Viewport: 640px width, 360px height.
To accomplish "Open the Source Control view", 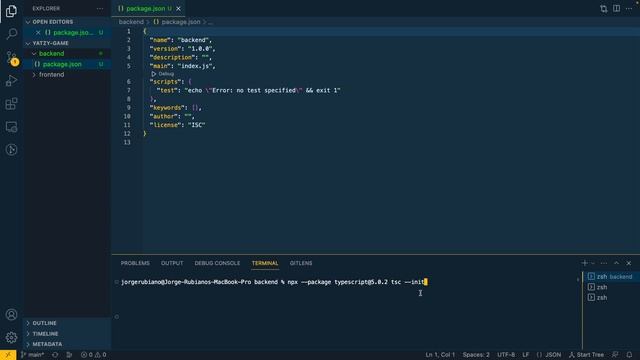I will click(x=11, y=58).
